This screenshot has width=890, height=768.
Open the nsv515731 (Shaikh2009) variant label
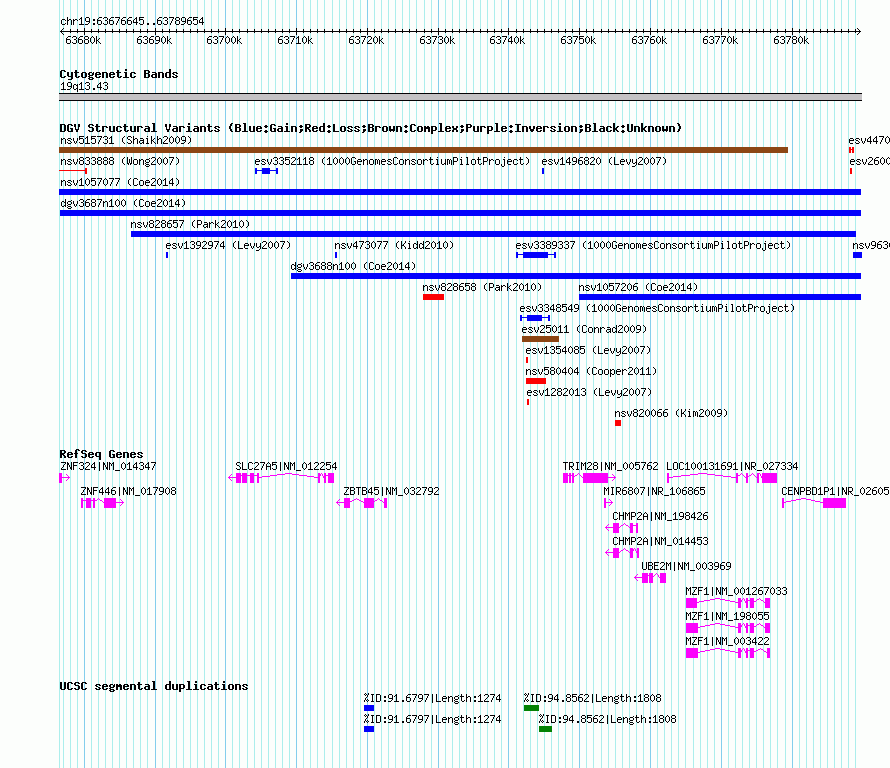pos(126,140)
